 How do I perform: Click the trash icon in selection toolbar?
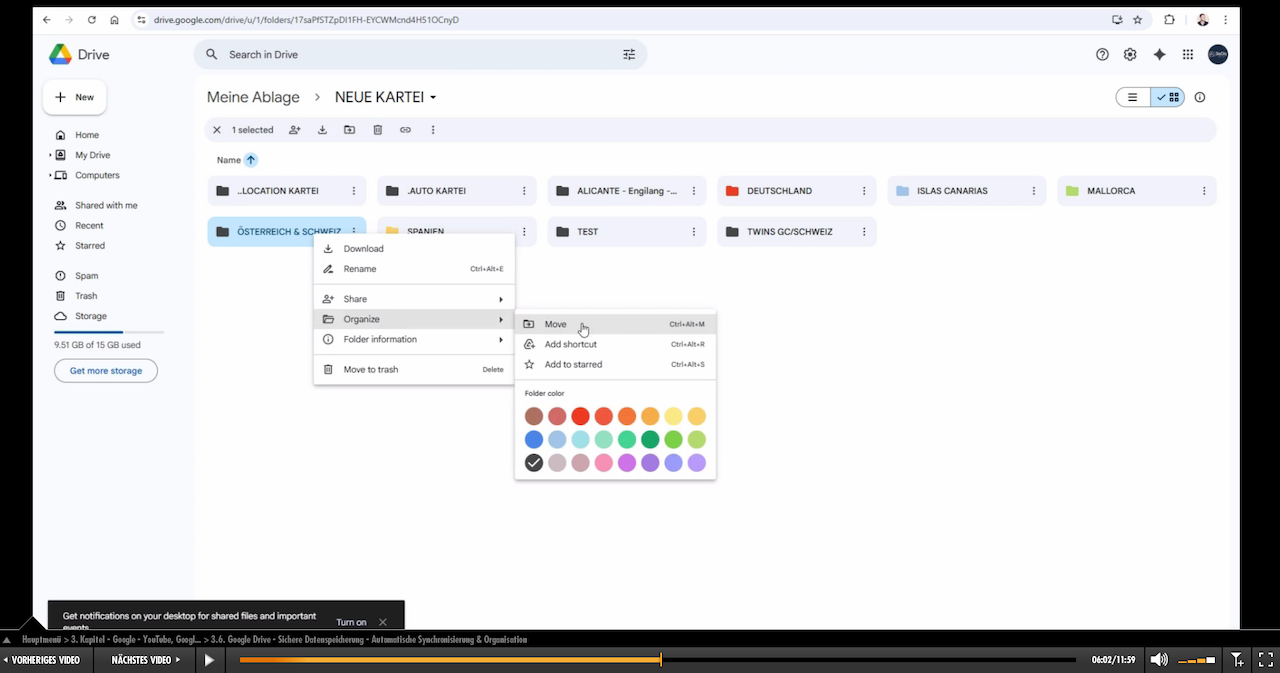[378, 130]
